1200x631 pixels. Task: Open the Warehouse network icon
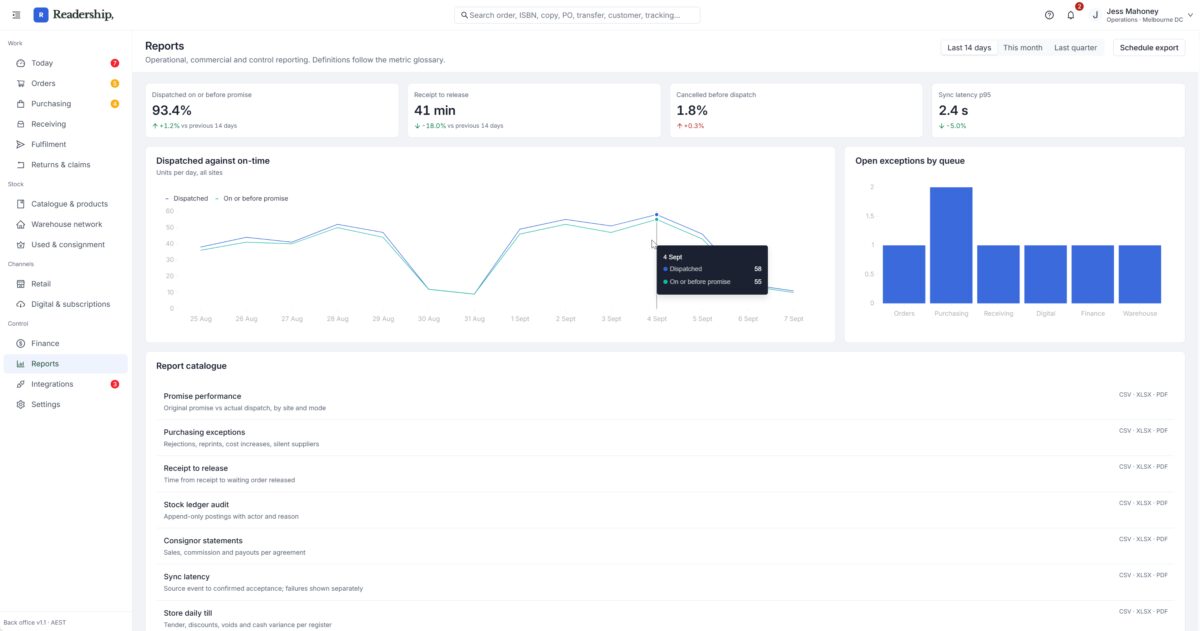pos(21,224)
